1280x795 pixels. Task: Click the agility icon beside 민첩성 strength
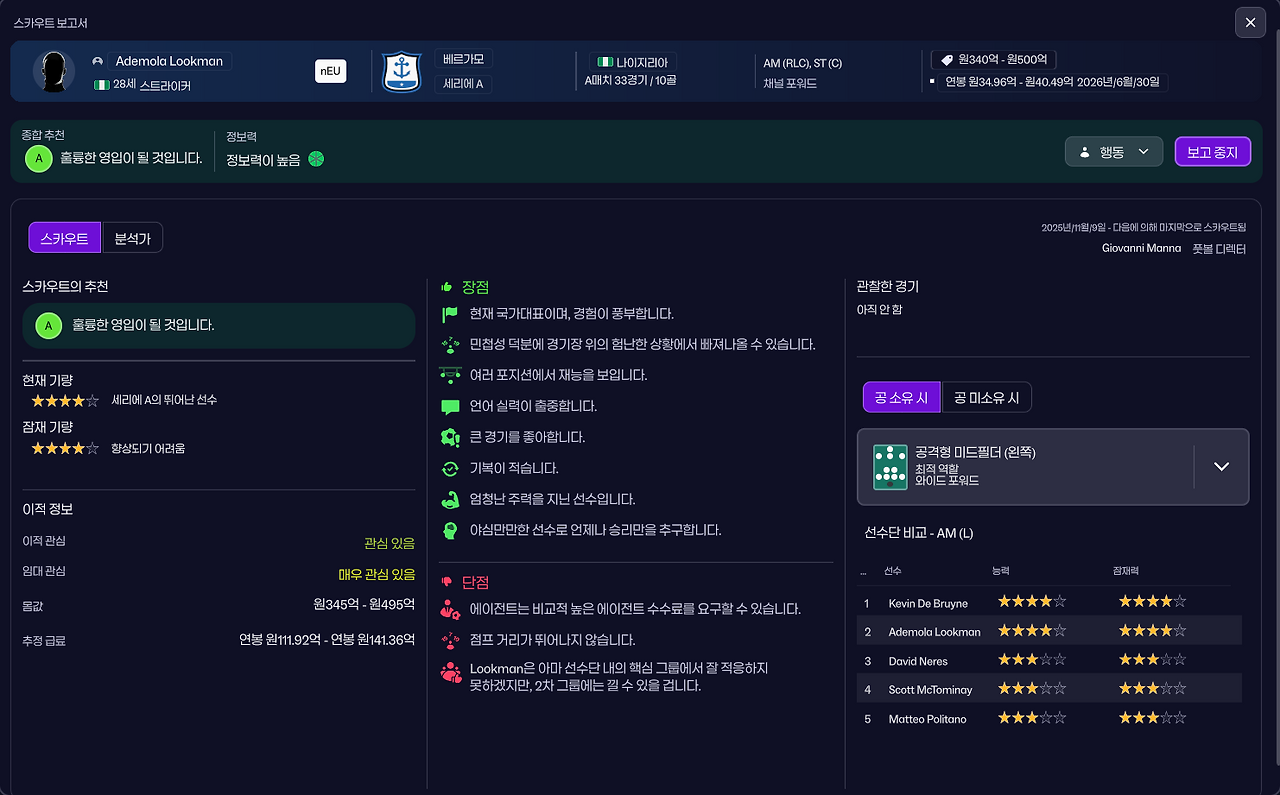tap(450, 345)
